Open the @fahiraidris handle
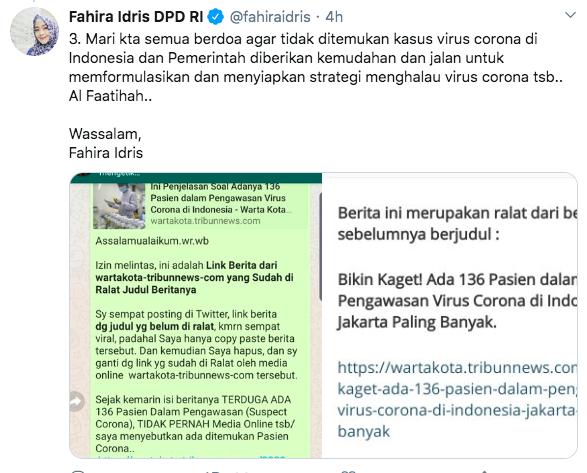 click(270, 17)
